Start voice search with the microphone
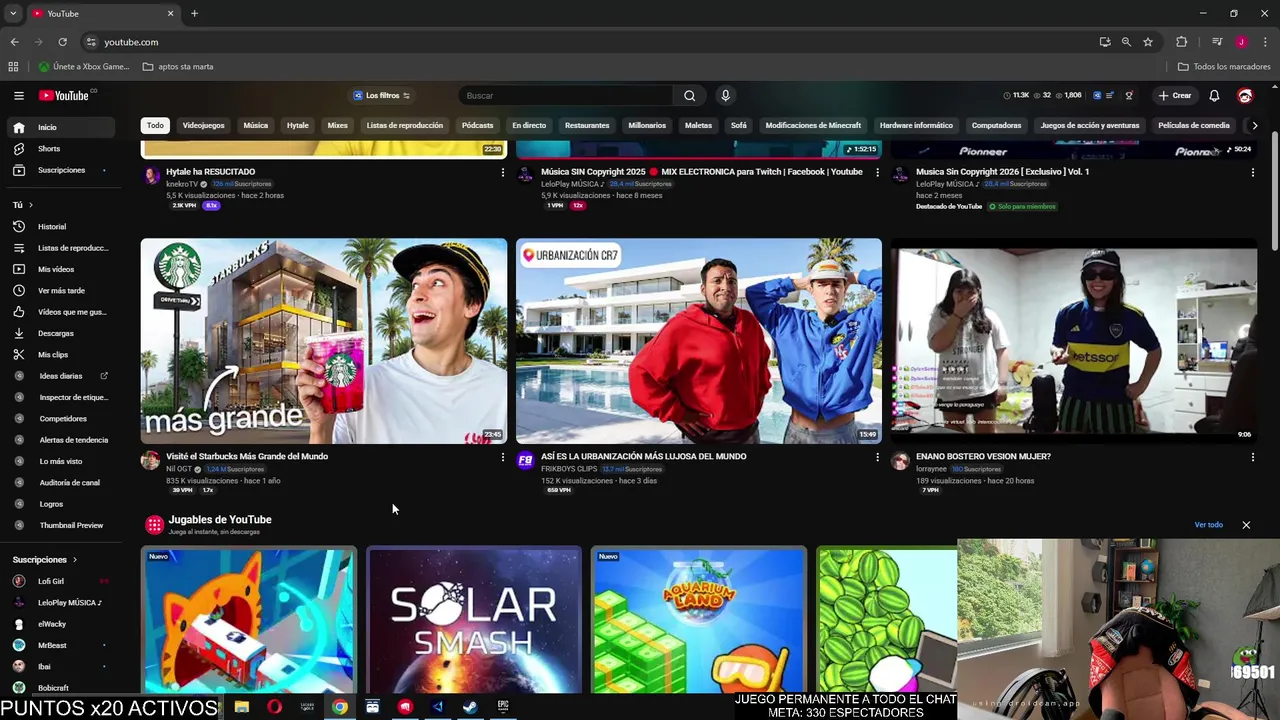The image size is (1280, 720). pos(726,96)
